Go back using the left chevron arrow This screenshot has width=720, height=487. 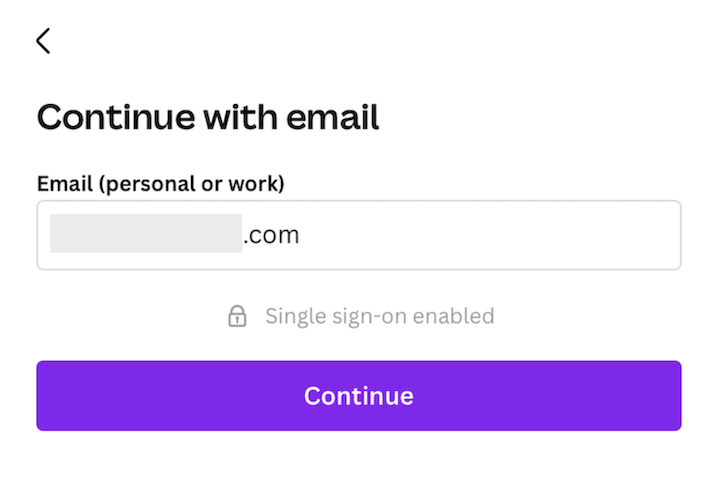(x=43, y=41)
